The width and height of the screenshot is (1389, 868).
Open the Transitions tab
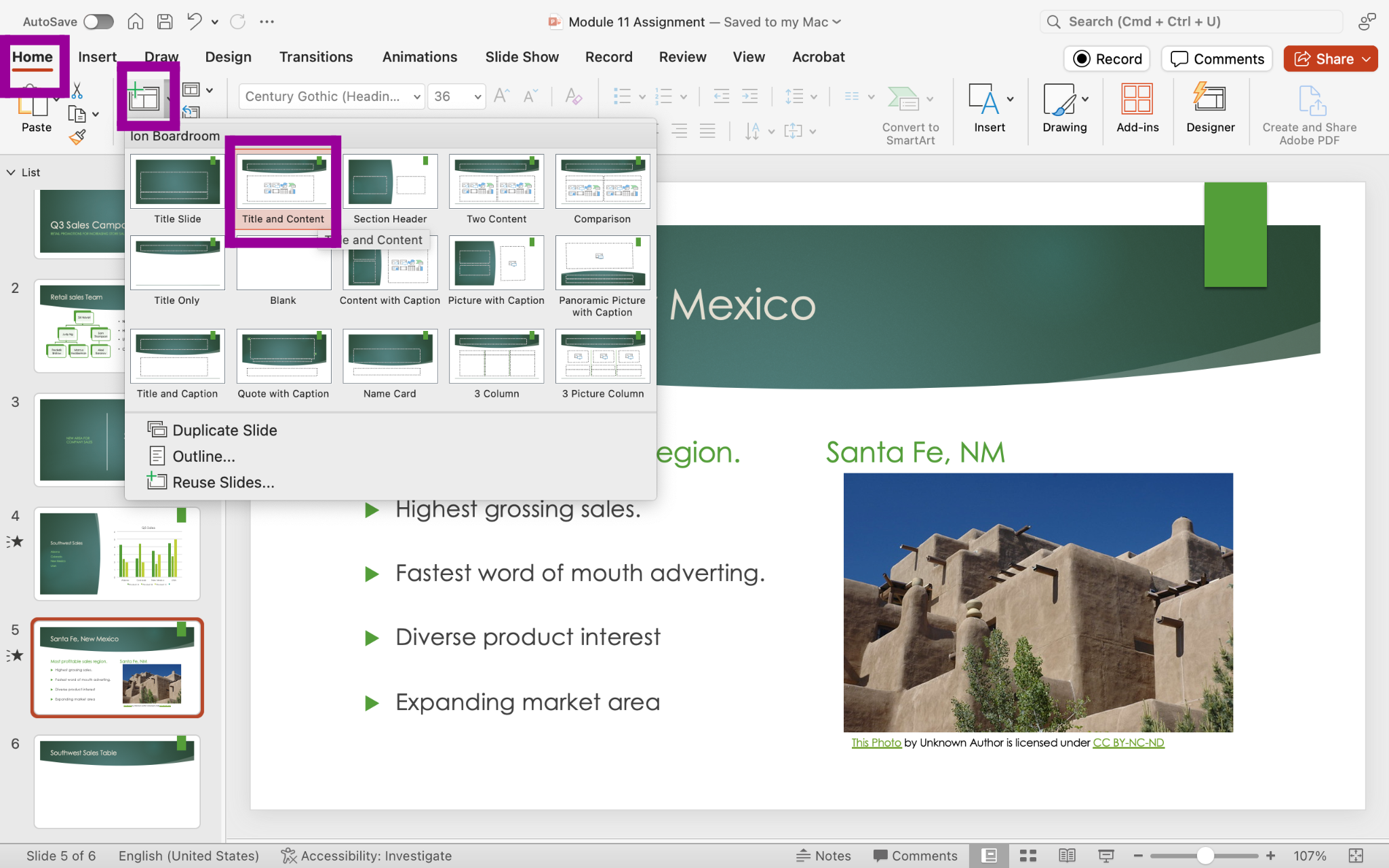(x=316, y=57)
